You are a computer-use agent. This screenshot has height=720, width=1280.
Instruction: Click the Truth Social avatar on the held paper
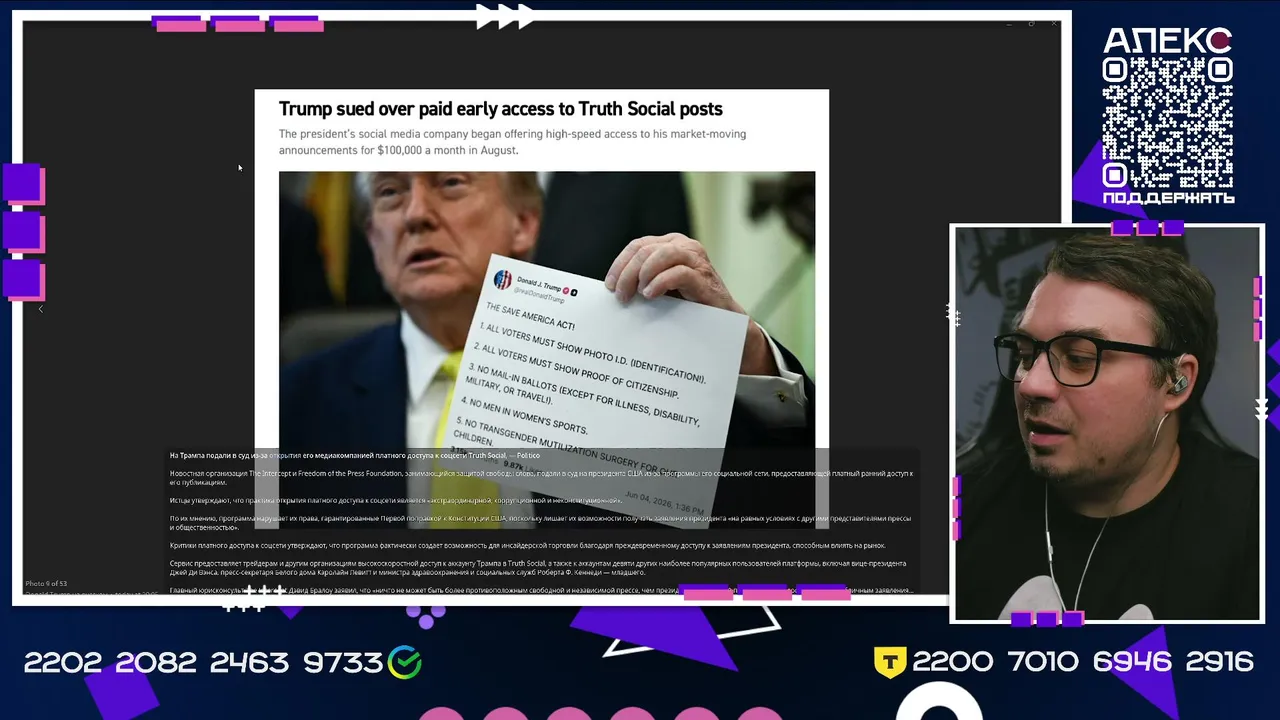pyautogui.click(x=502, y=278)
